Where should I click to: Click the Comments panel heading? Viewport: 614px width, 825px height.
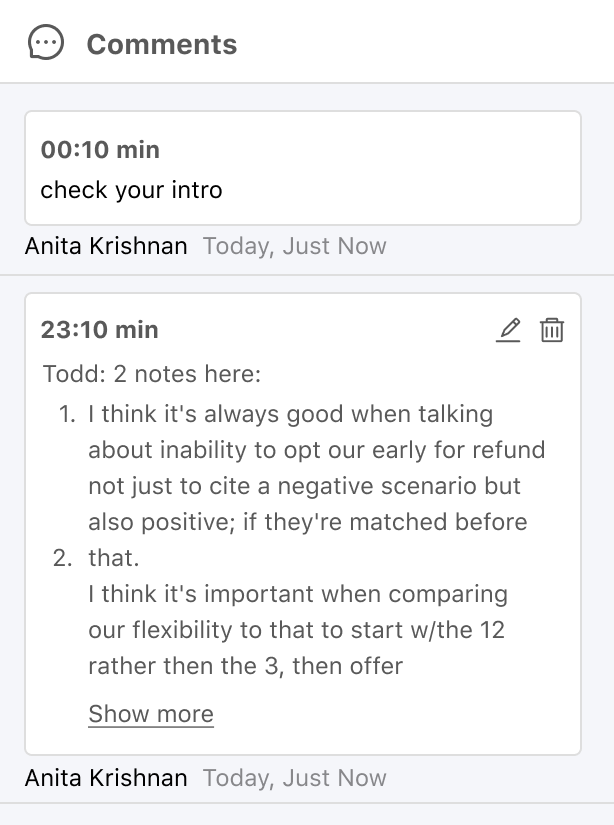pyautogui.click(x=162, y=44)
